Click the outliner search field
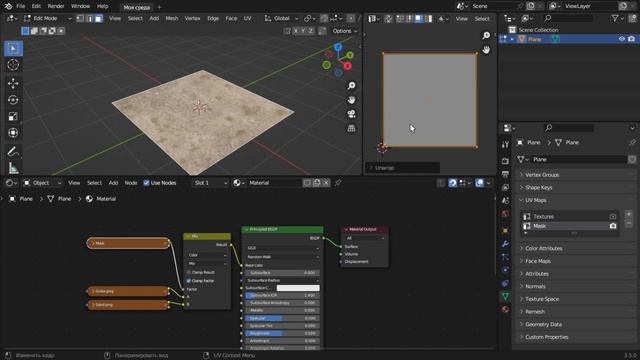Screen dimensions: 640x360 pyautogui.click(x=569, y=18)
